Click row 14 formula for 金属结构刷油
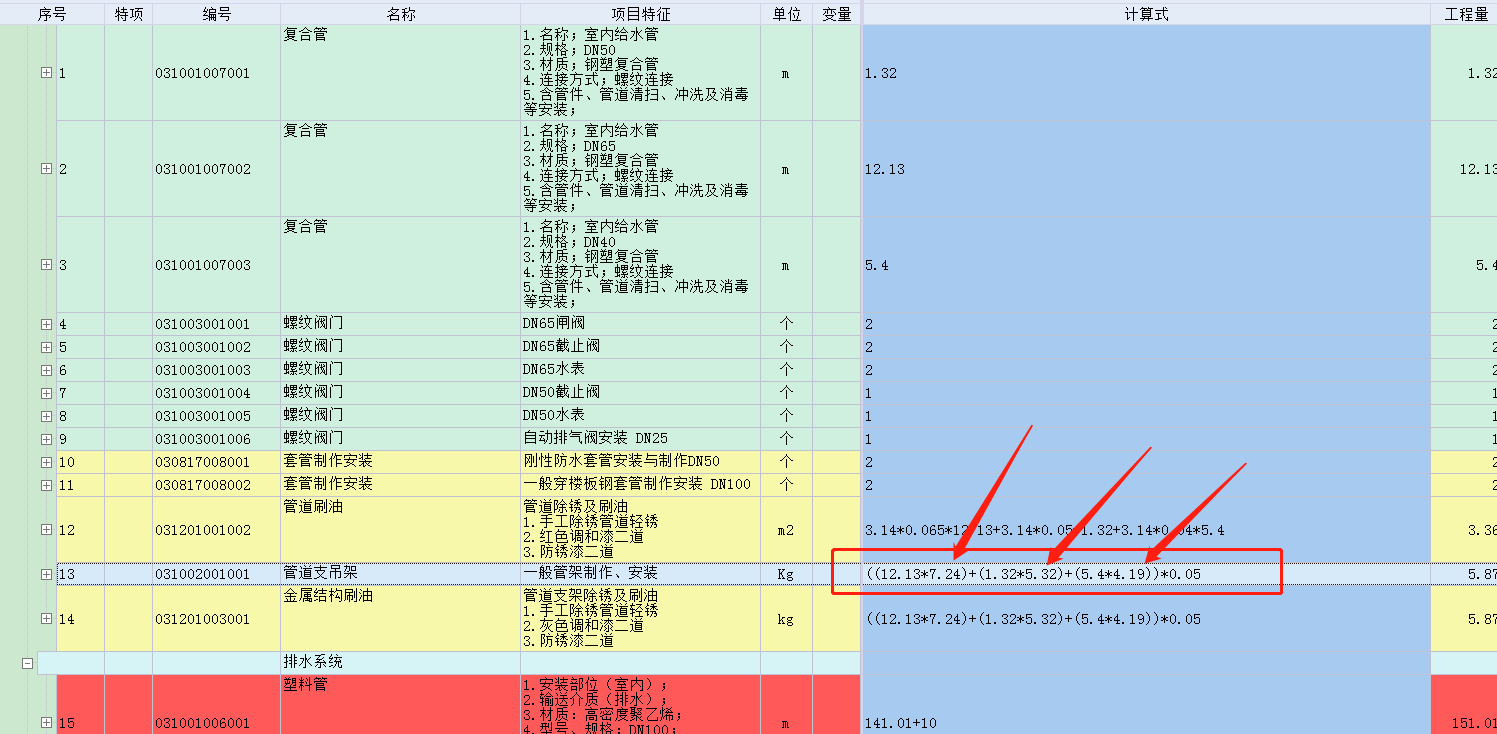The image size is (1497, 734). pyautogui.click(x=1146, y=619)
